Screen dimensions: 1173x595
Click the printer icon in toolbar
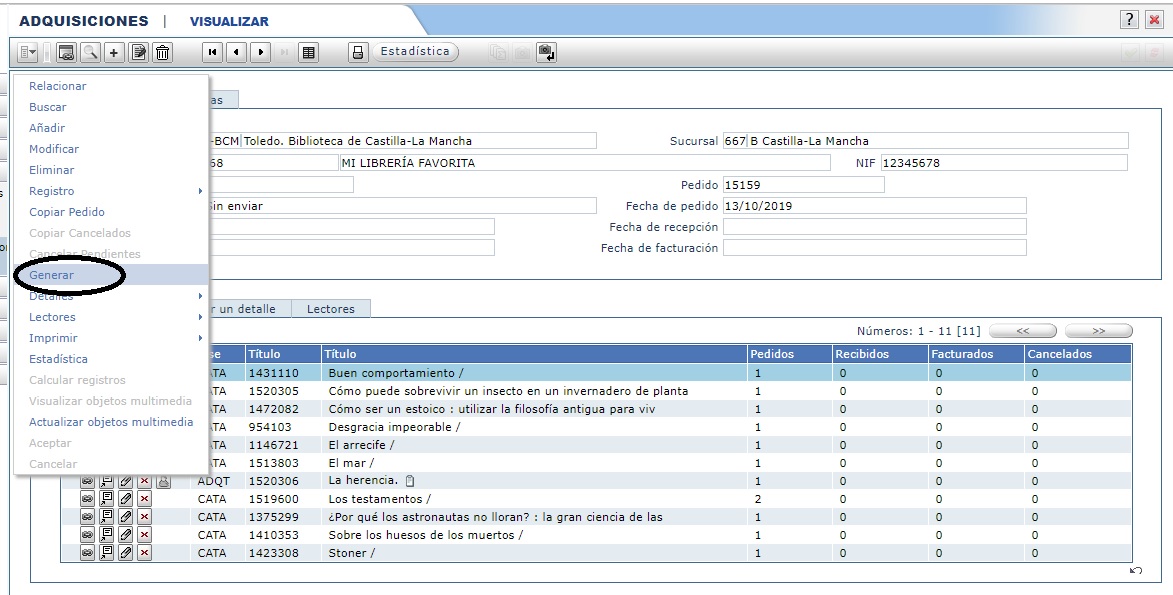tap(358, 52)
